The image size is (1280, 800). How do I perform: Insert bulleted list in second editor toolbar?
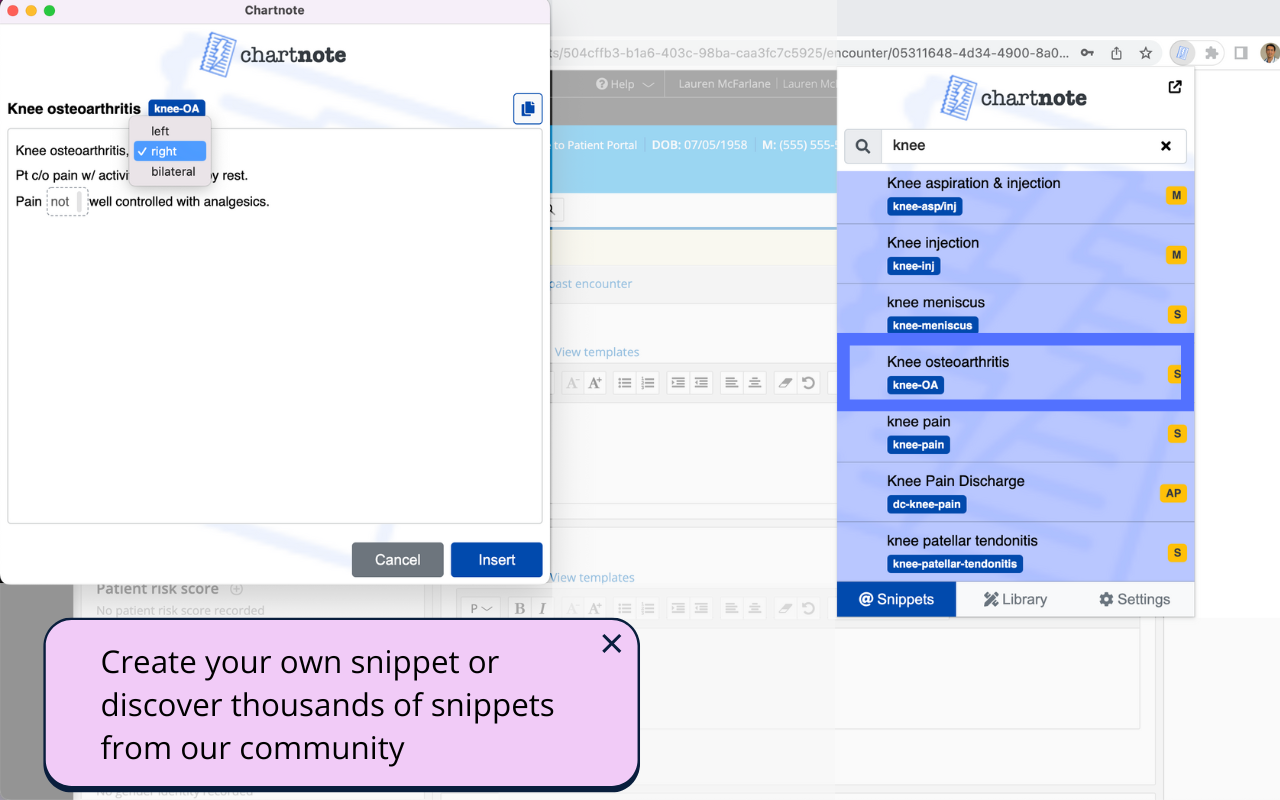(x=624, y=608)
